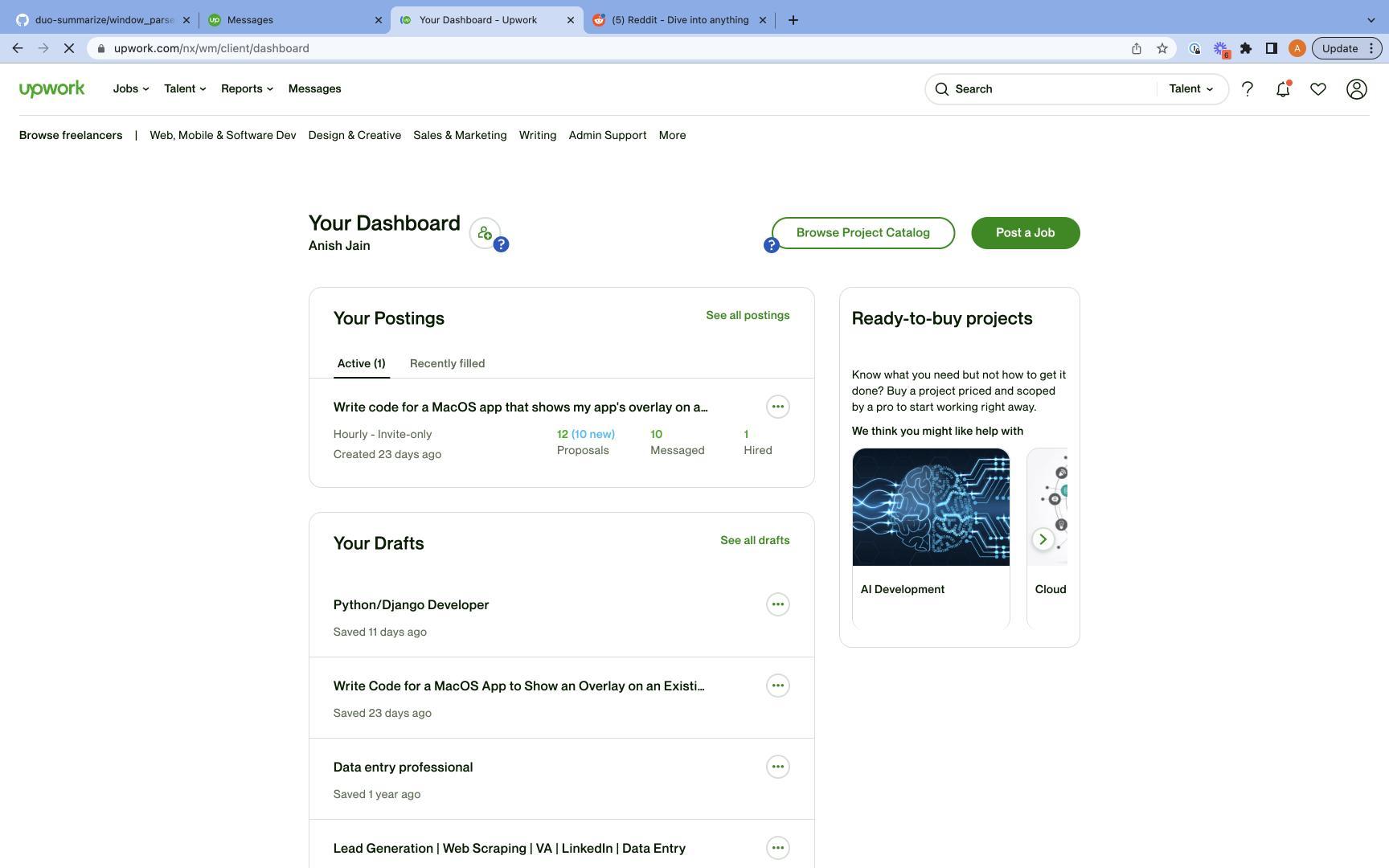Open Design & Creative category
The width and height of the screenshot is (1389, 868).
pyautogui.click(x=354, y=135)
